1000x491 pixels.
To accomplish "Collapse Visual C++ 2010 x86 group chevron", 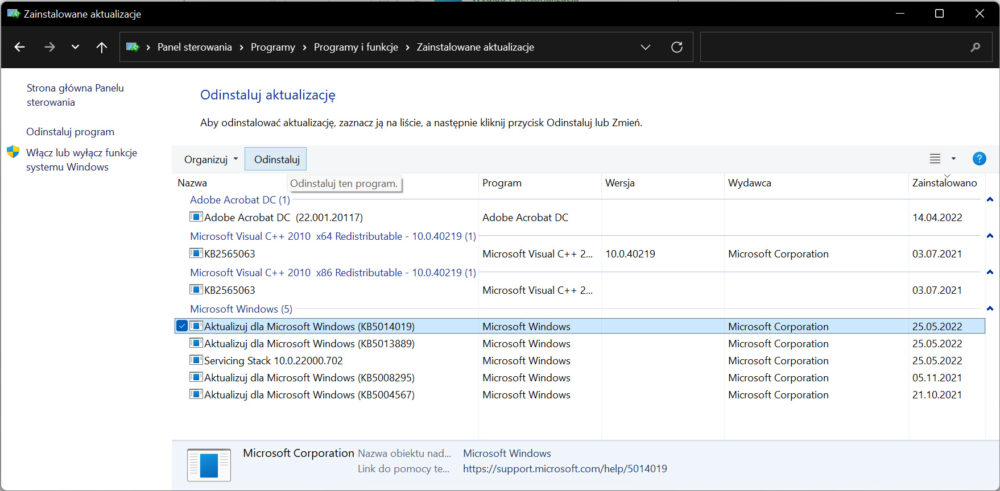I will 990,272.
